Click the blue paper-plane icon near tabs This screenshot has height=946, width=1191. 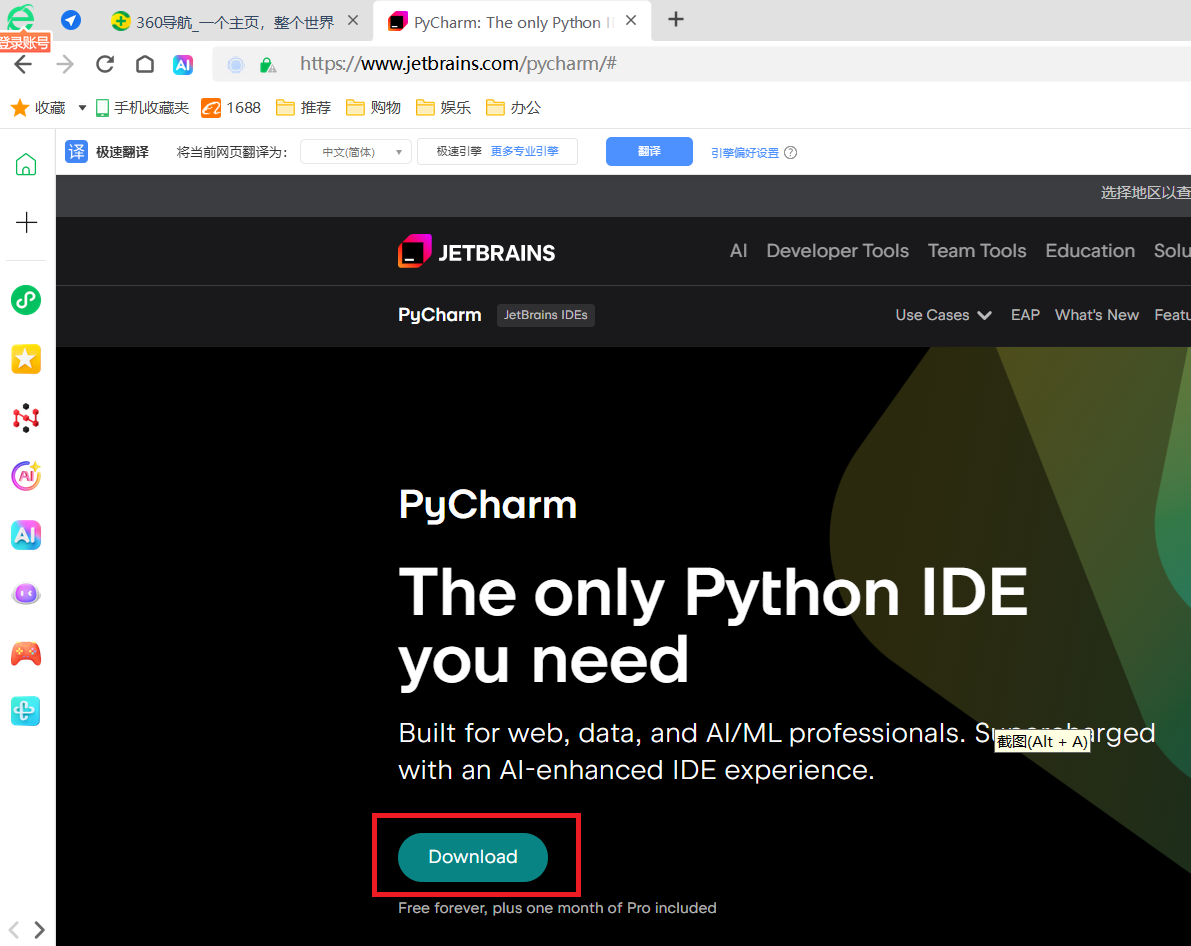(x=71, y=21)
